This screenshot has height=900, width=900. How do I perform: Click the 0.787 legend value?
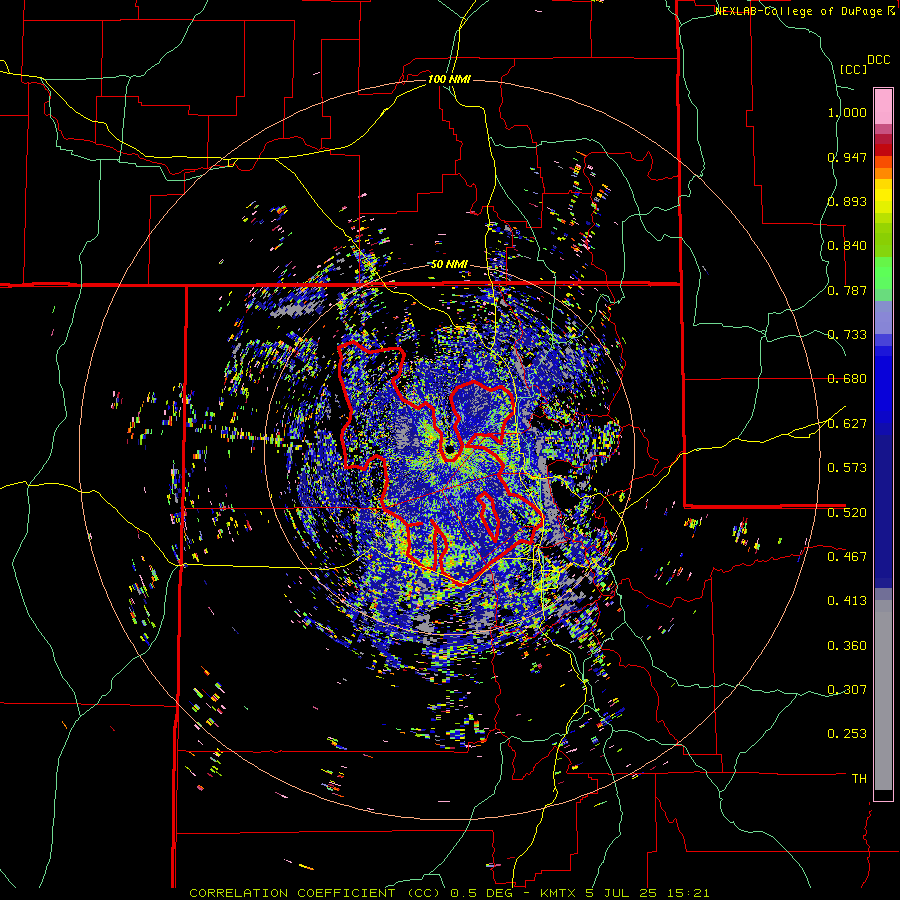847,290
